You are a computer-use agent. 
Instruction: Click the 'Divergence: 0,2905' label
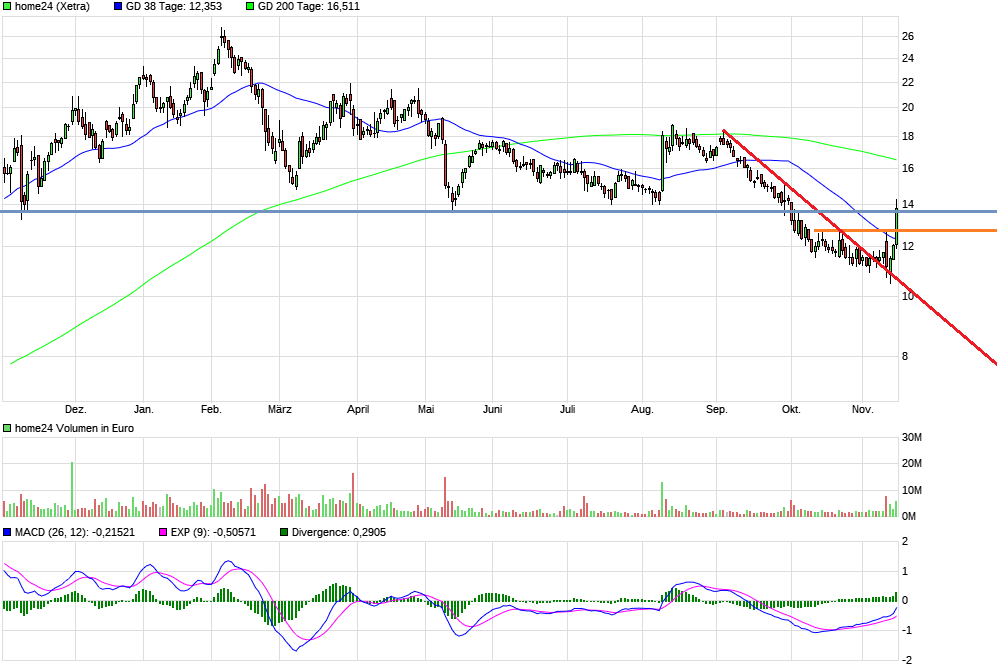click(338, 532)
